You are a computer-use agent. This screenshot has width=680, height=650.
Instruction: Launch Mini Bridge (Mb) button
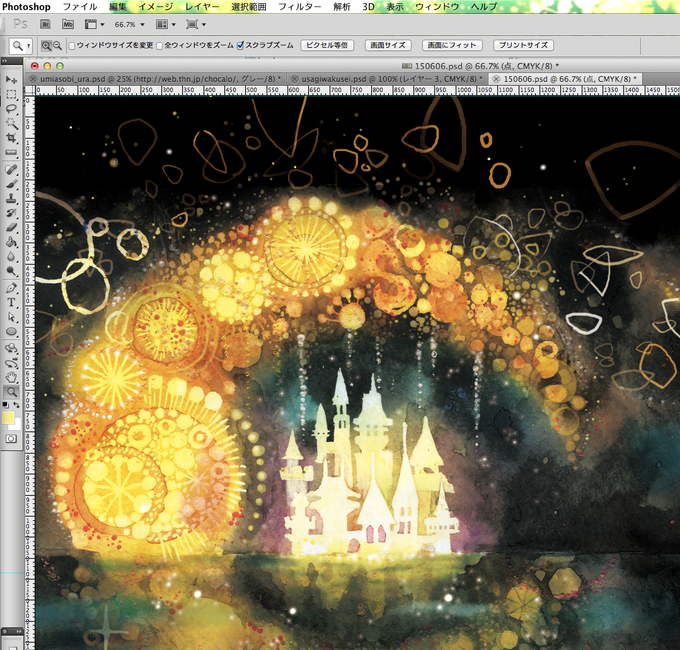tap(68, 25)
